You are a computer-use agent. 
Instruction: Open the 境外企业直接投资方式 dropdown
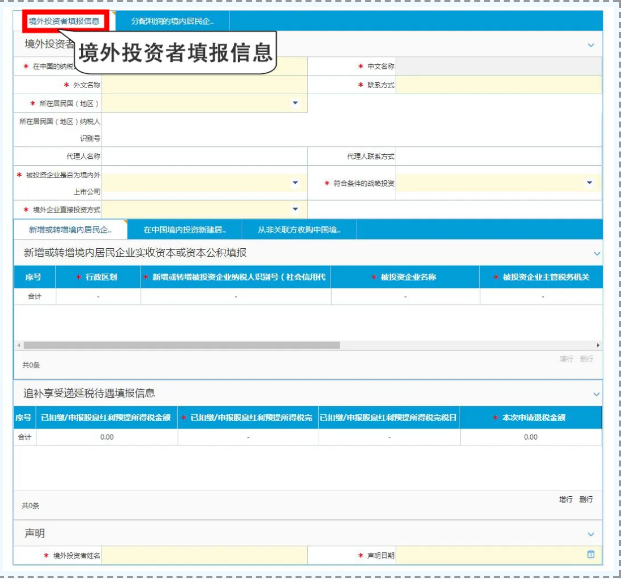[295, 209]
